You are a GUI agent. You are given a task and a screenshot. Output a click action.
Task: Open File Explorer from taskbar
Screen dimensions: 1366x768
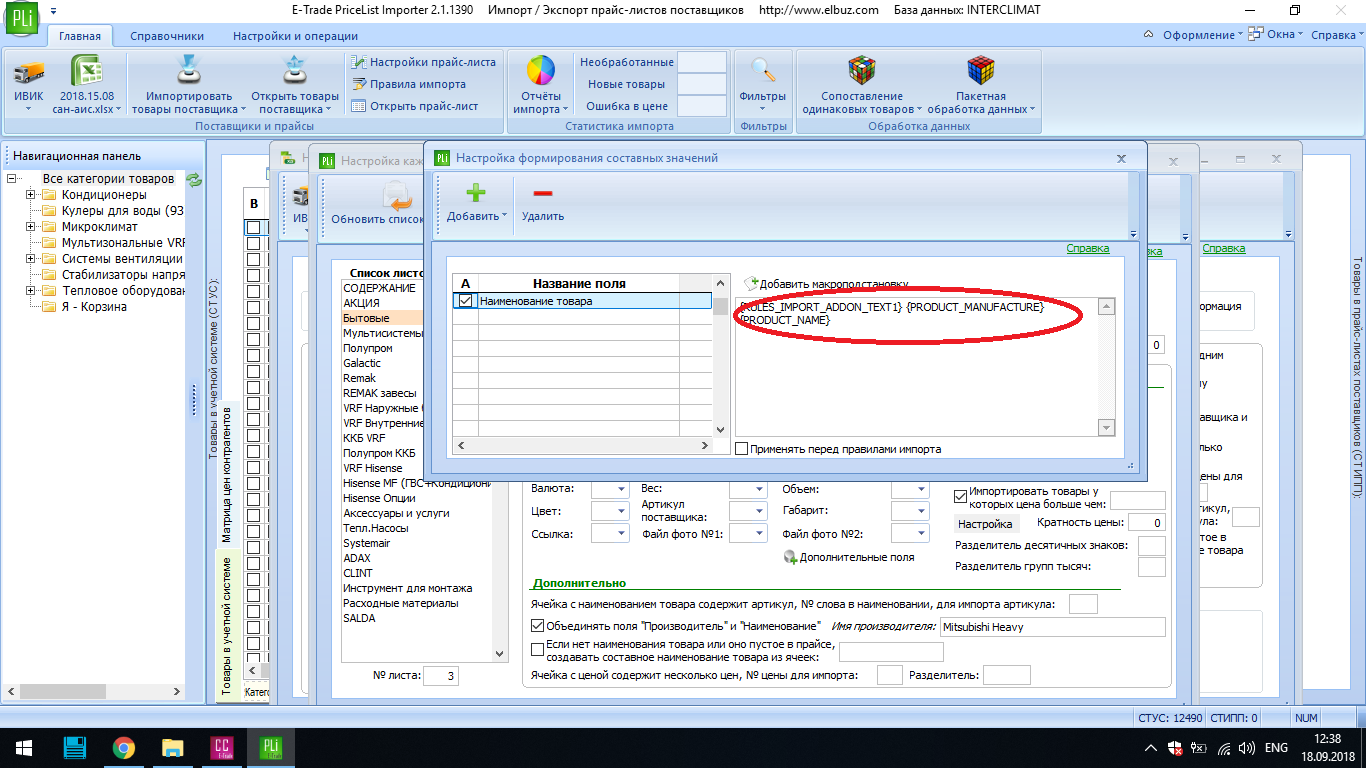click(x=173, y=747)
